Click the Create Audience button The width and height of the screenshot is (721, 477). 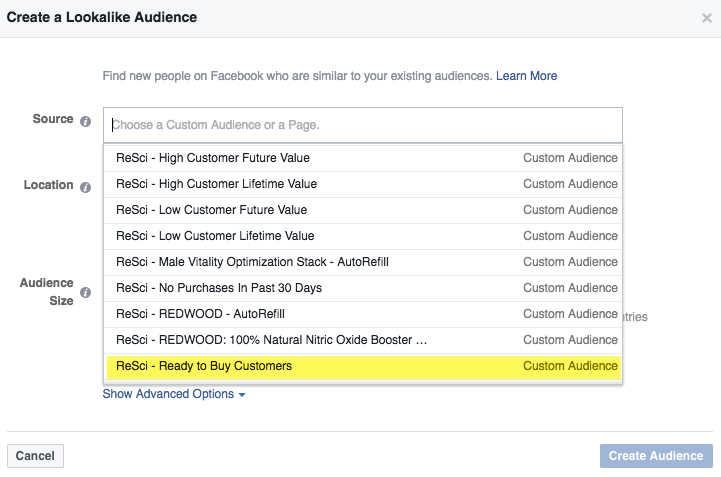(656, 456)
